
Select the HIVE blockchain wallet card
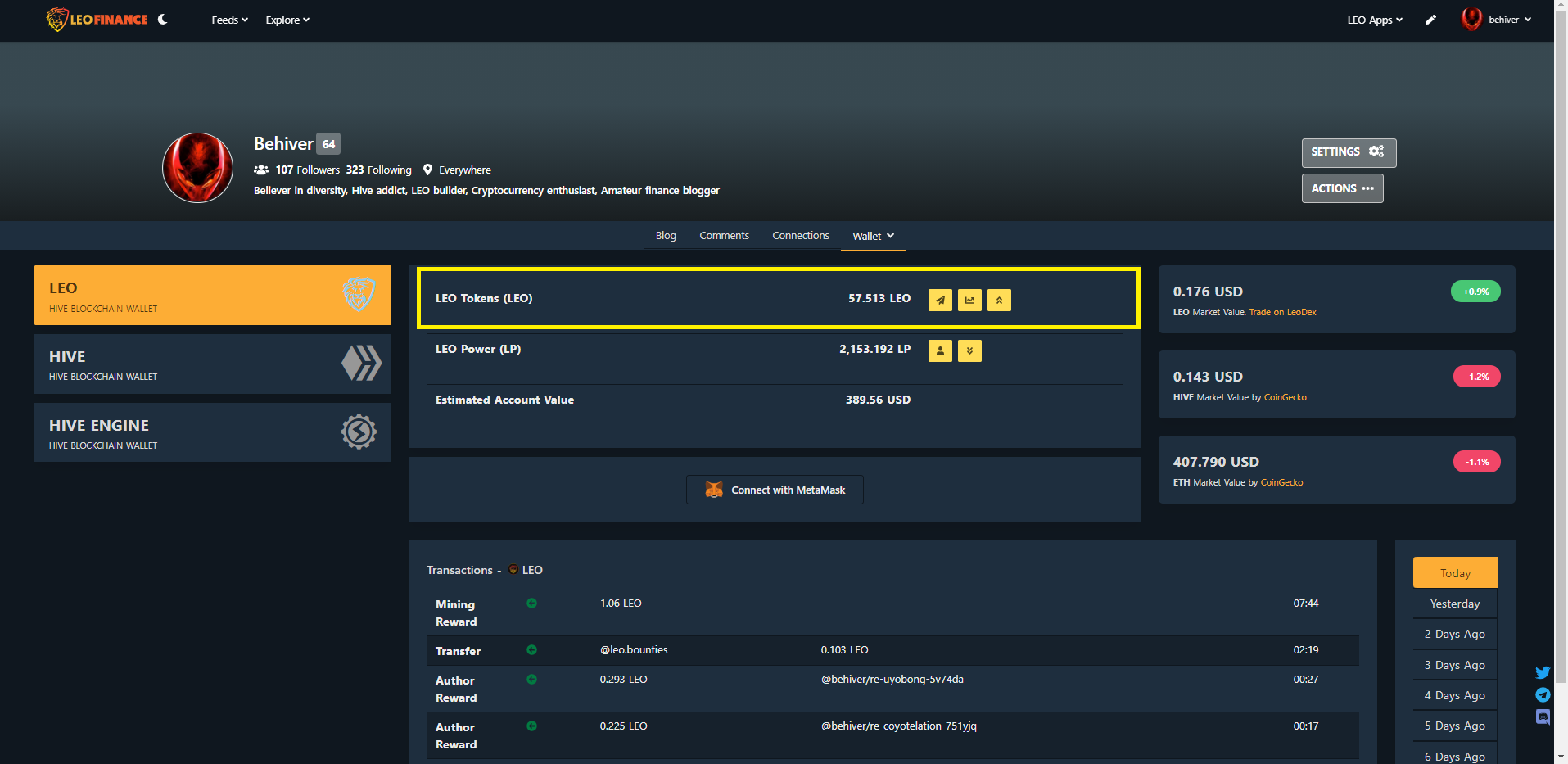213,364
